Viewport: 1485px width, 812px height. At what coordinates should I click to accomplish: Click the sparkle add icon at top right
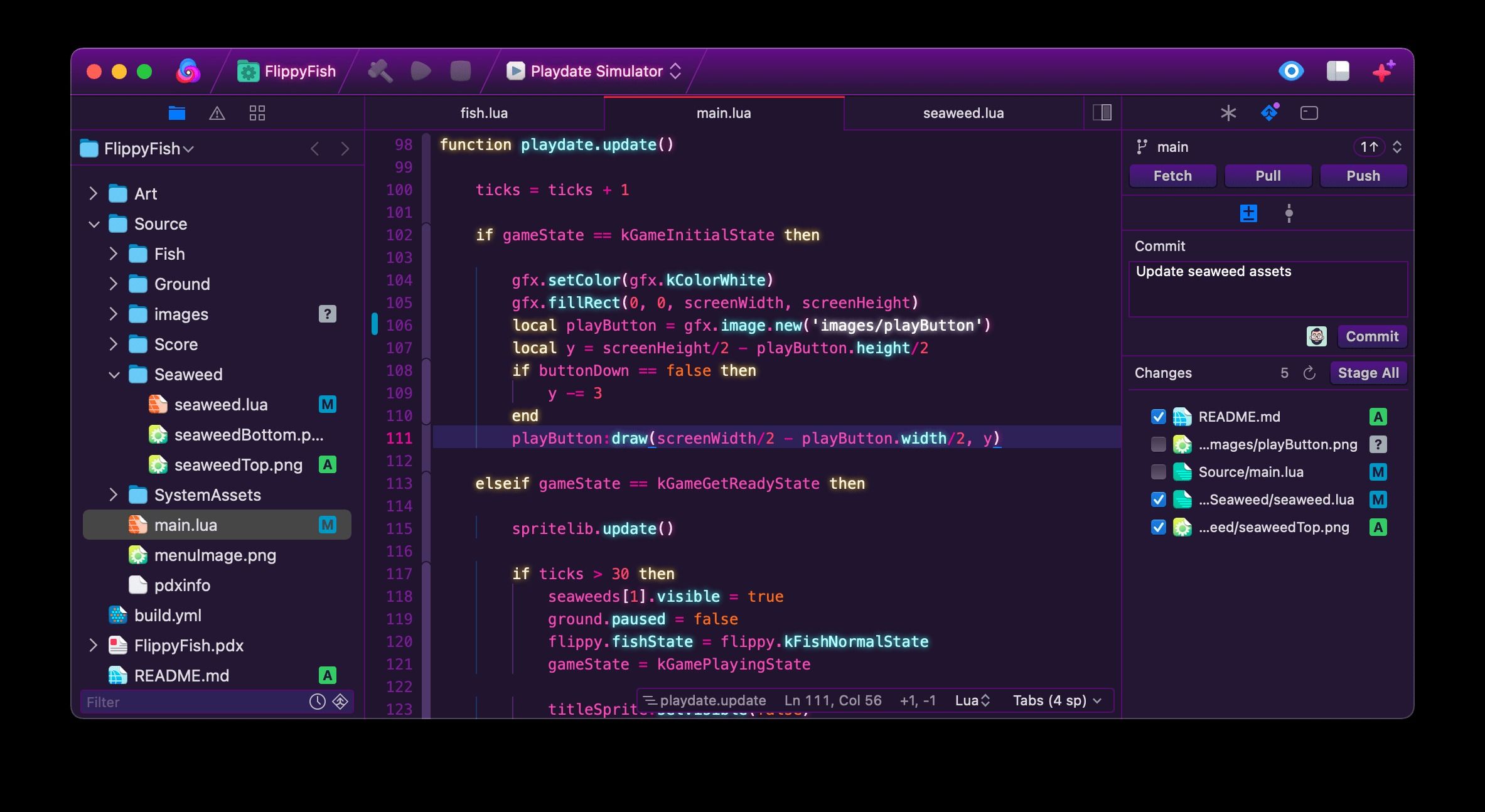click(1383, 71)
